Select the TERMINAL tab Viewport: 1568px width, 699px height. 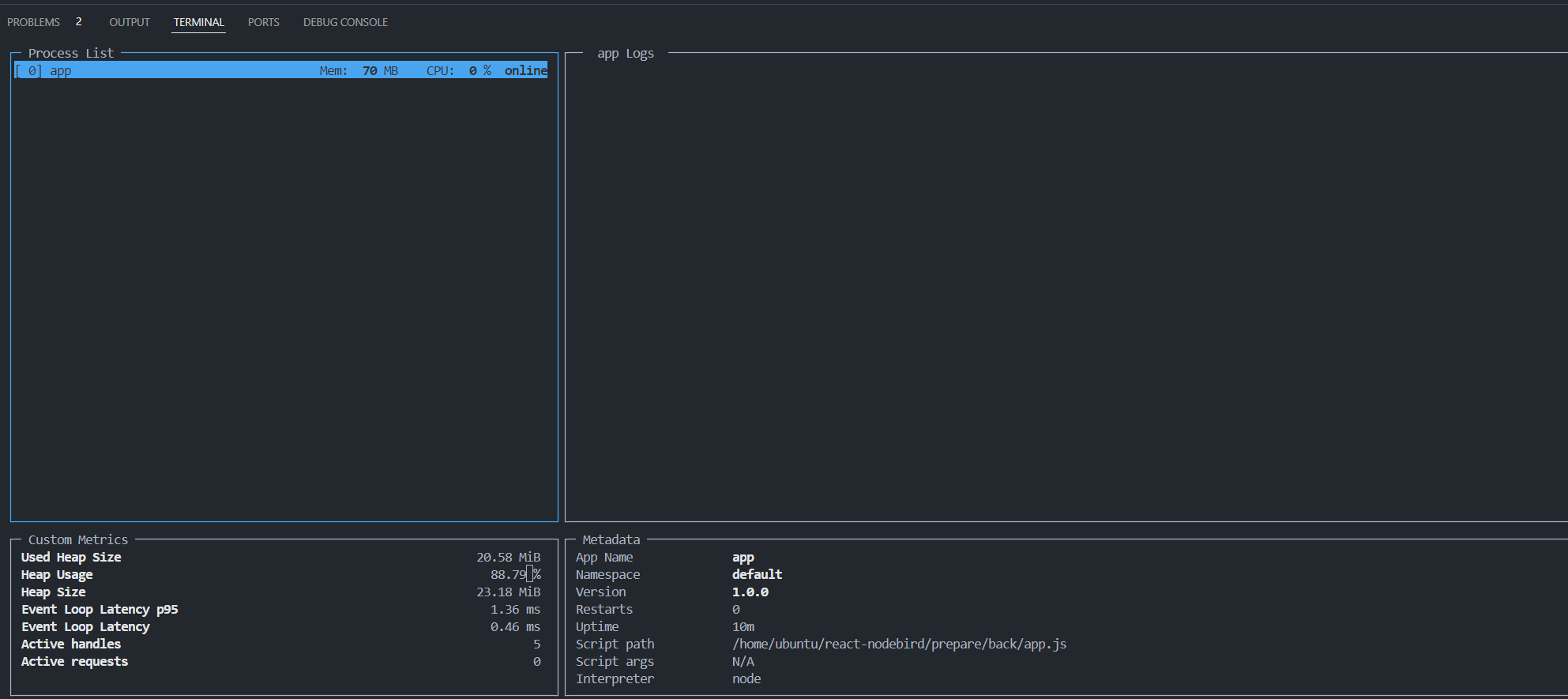click(x=199, y=22)
